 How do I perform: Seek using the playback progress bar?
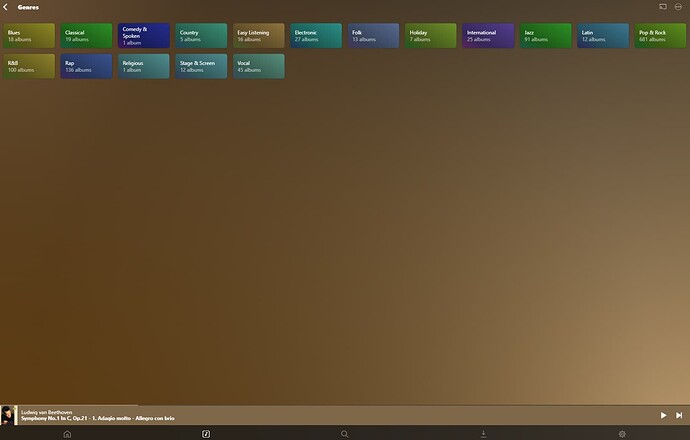[345, 405]
